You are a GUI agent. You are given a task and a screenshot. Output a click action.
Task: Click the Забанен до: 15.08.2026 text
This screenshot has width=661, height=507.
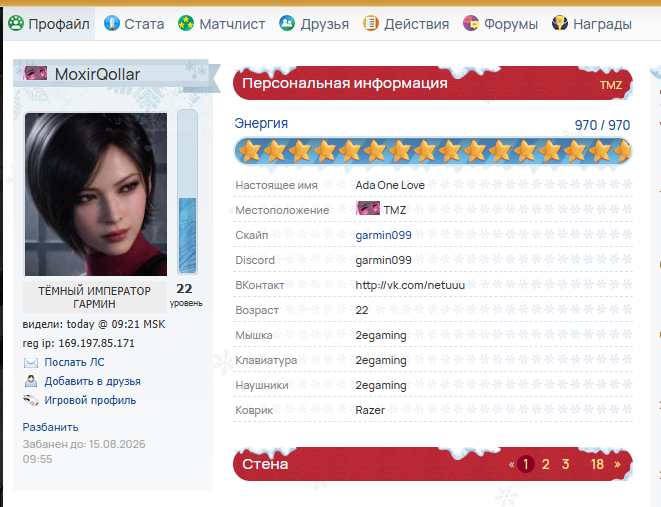pyautogui.click(x=84, y=451)
